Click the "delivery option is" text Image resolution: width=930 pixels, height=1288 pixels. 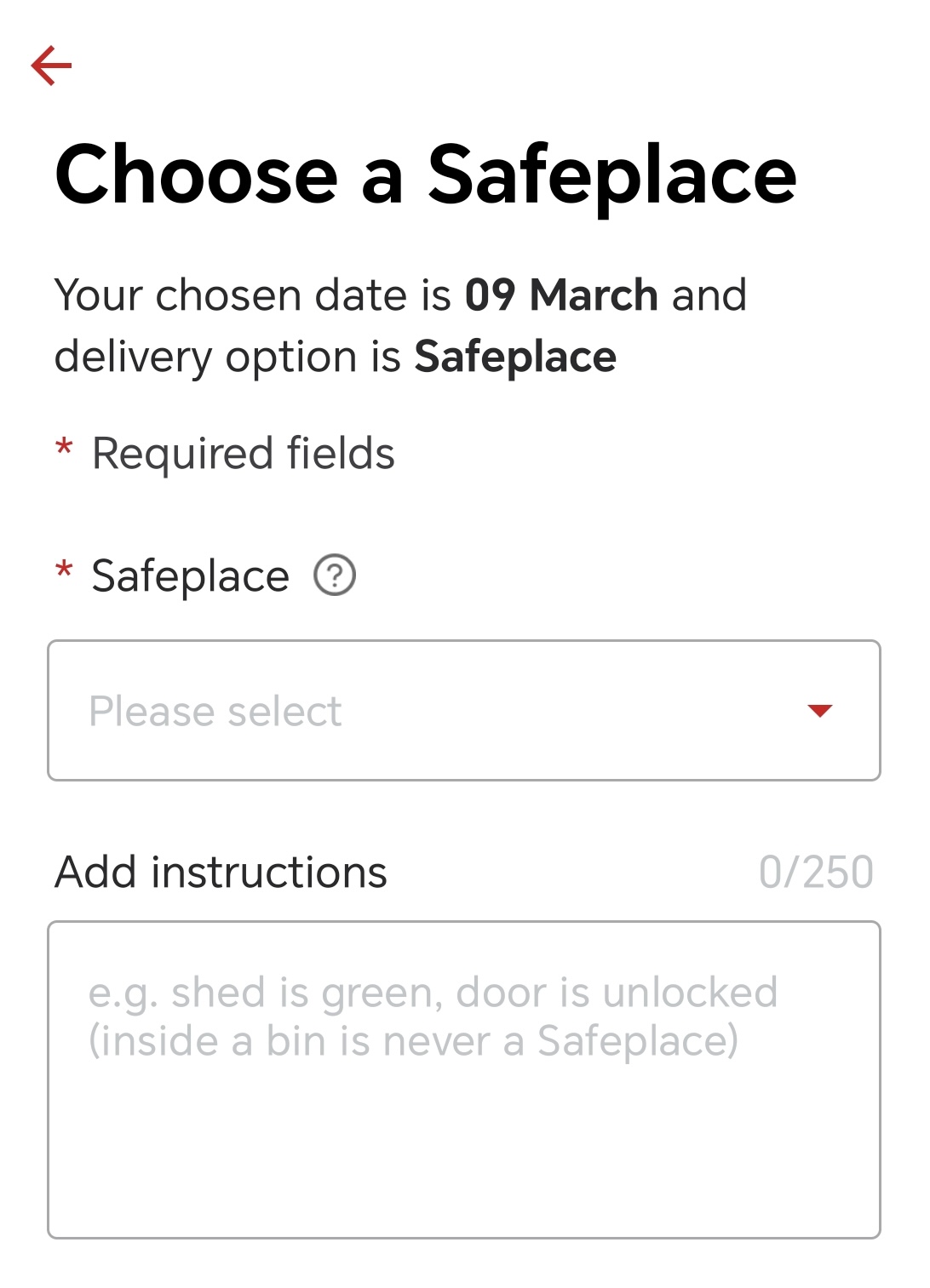point(227,357)
